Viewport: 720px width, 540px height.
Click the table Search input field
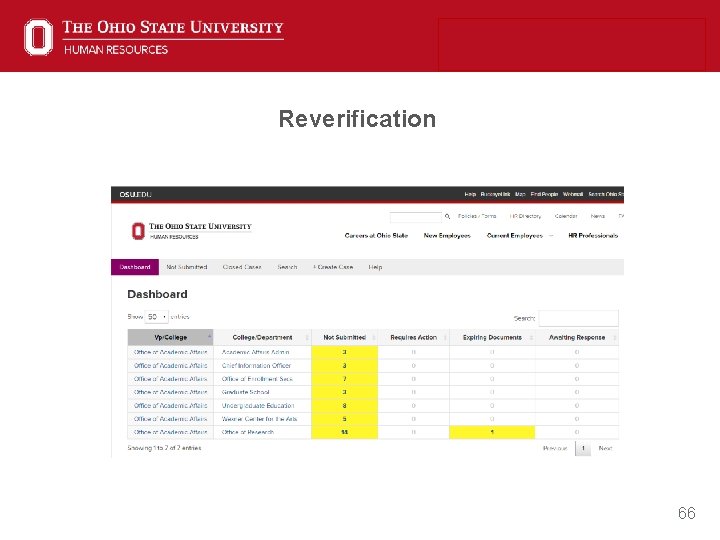tap(579, 318)
